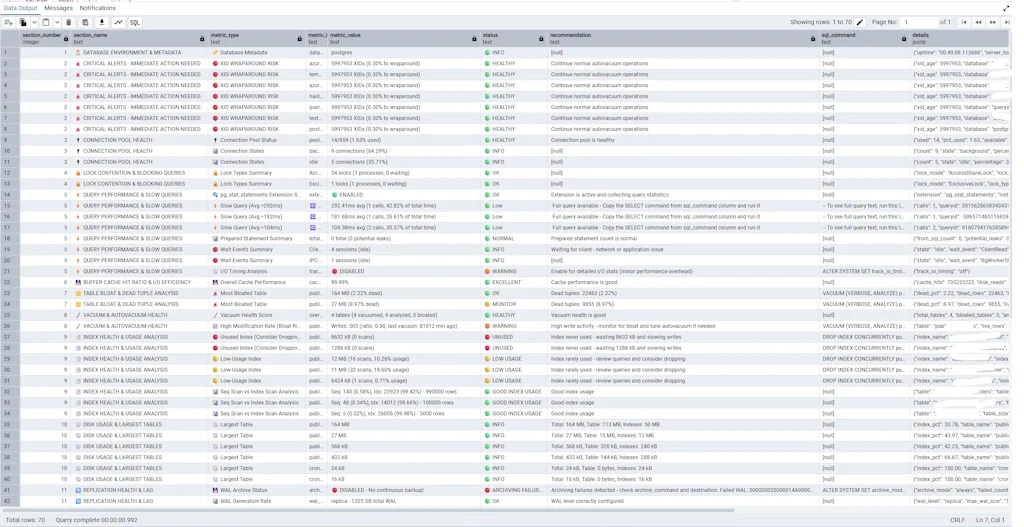Go to the last page
The height and width of the screenshot is (527, 1024).
(1007, 22)
